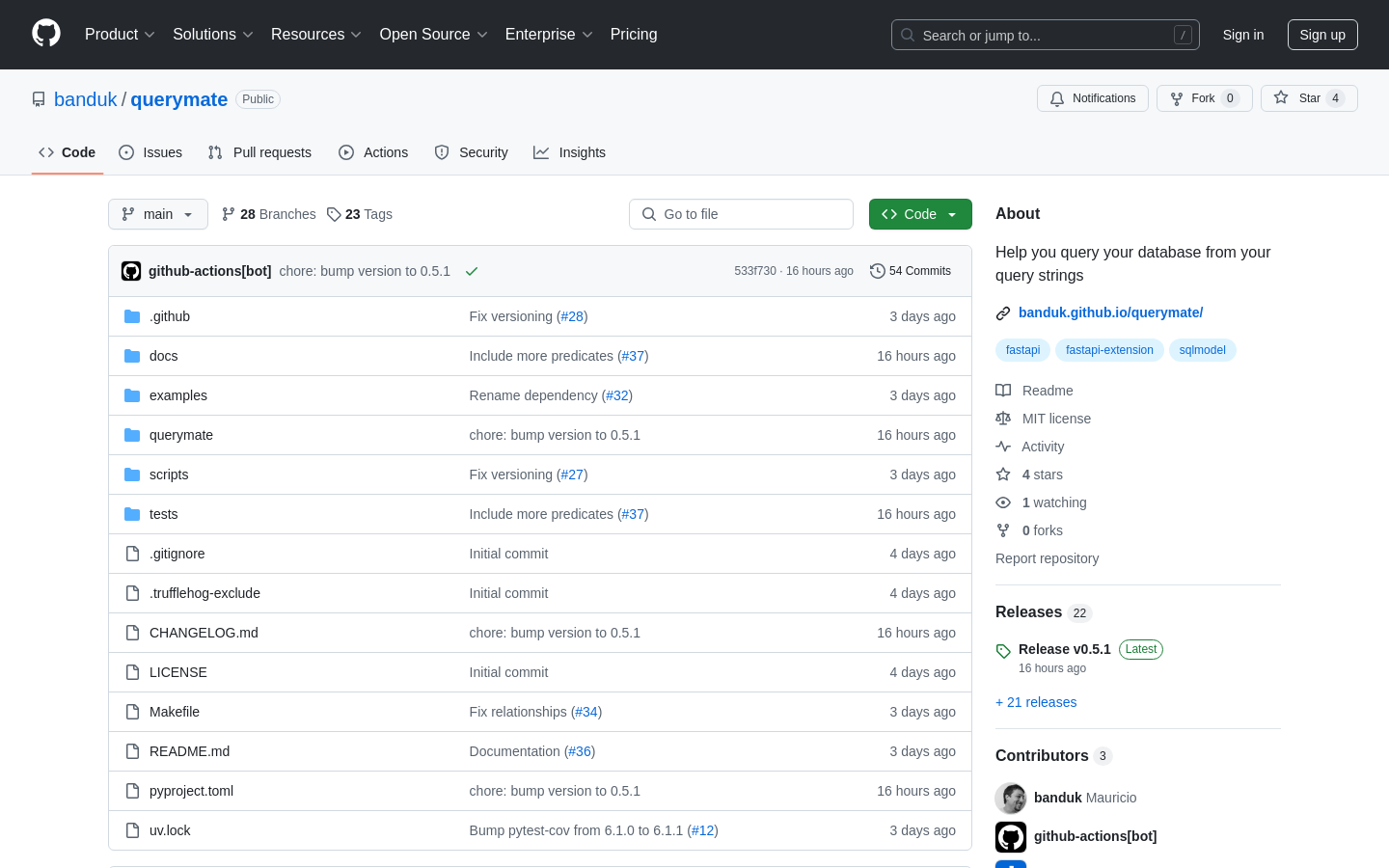The height and width of the screenshot is (868, 1389).
Task: Open the main branch selector dropdown
Action: (158, 214)
